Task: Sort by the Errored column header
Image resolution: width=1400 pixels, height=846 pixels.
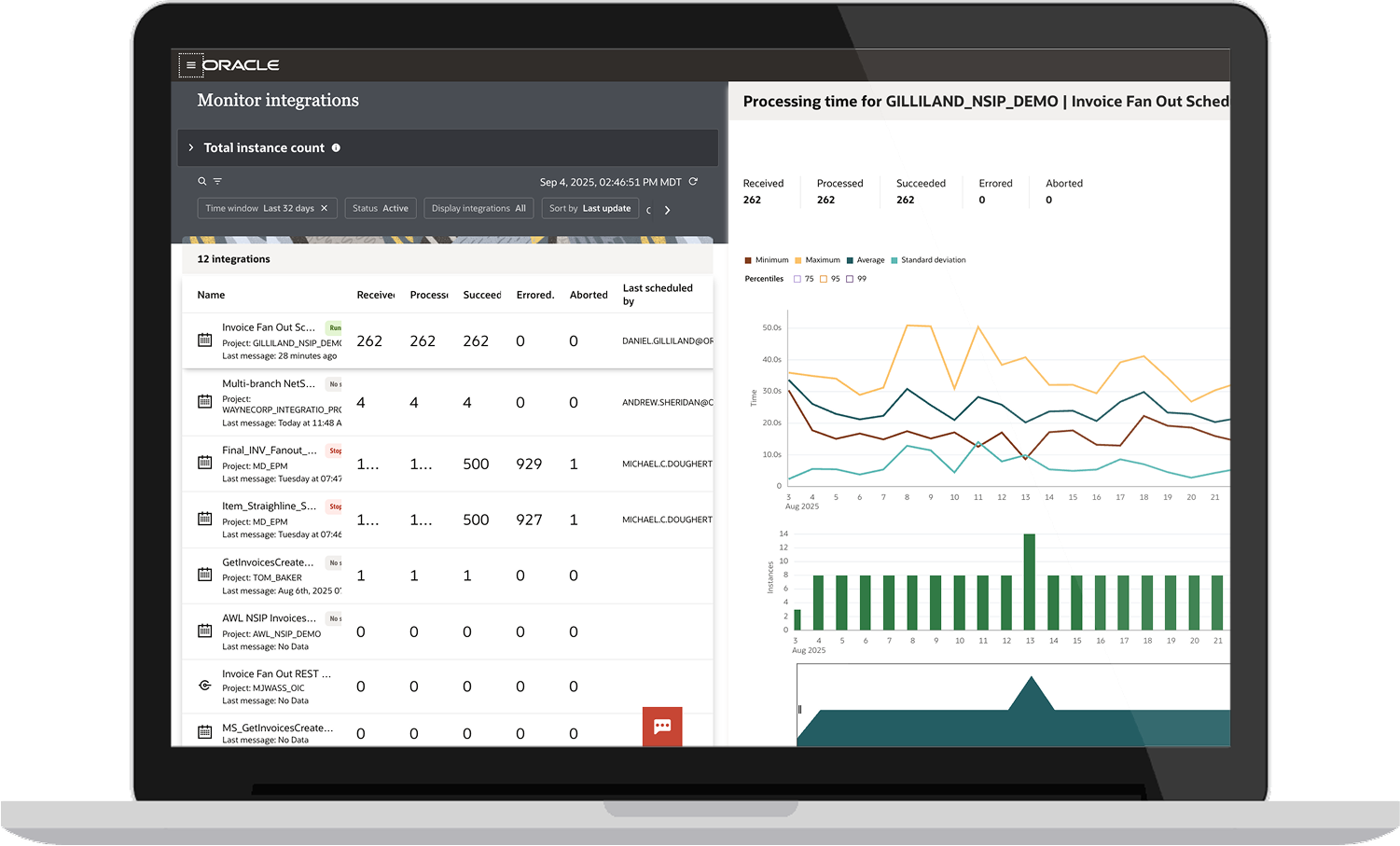Action: tap(535, 295)
